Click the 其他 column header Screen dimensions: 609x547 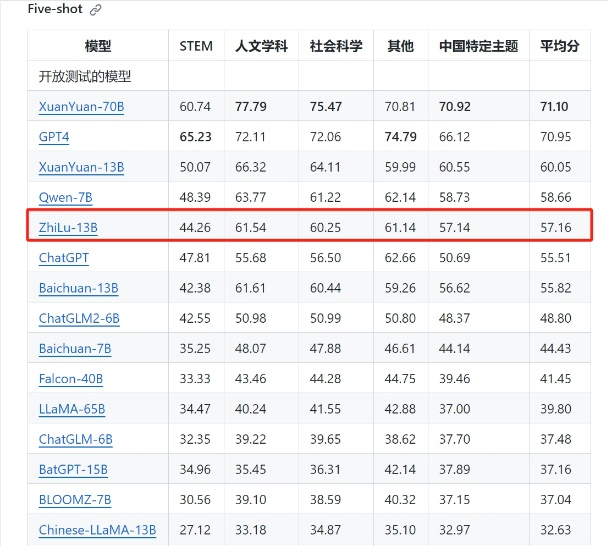400,46
